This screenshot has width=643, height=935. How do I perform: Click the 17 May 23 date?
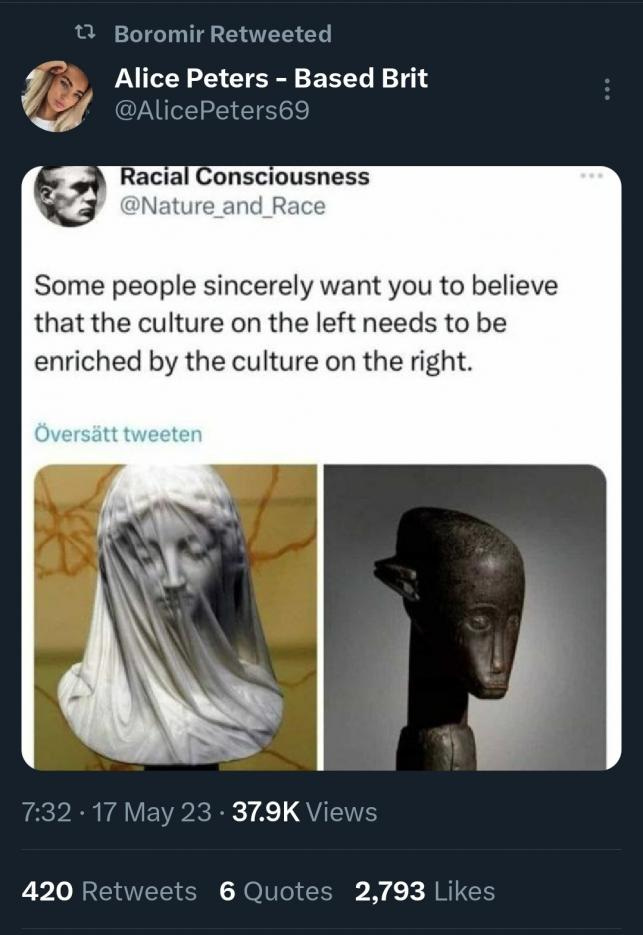coord(152,812)
